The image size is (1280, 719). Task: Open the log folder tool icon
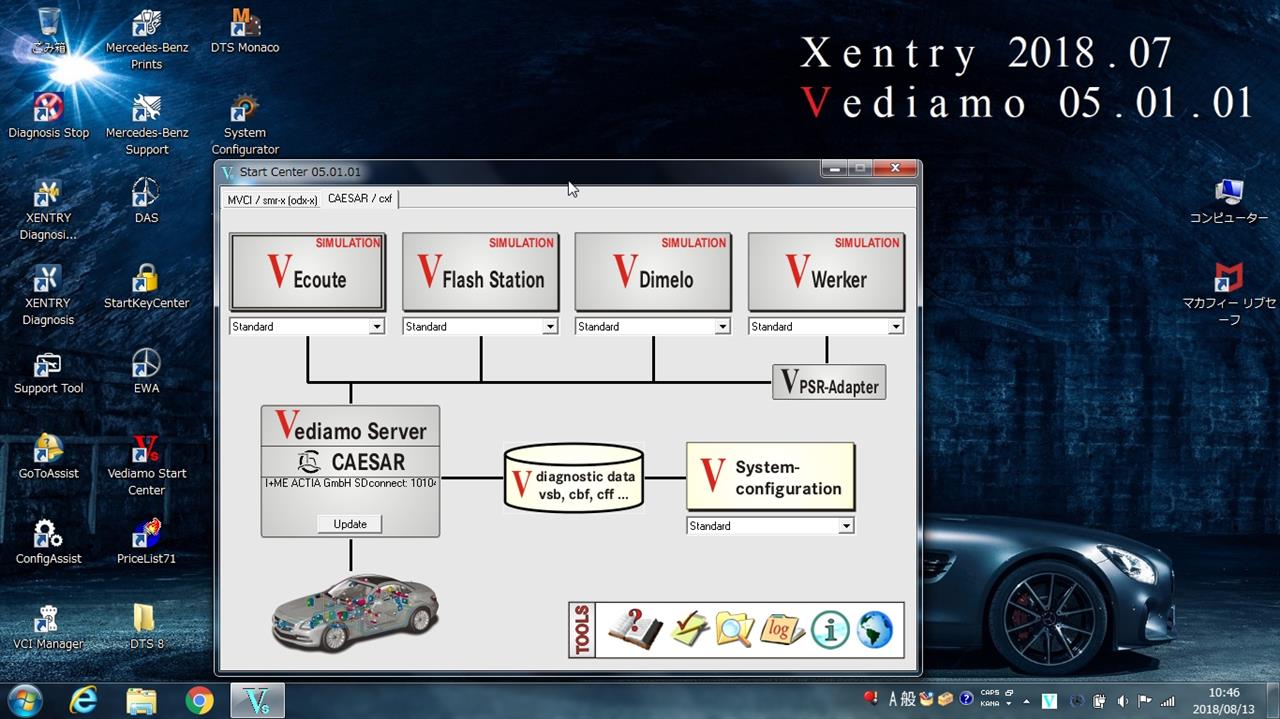(x=782, y=629)
